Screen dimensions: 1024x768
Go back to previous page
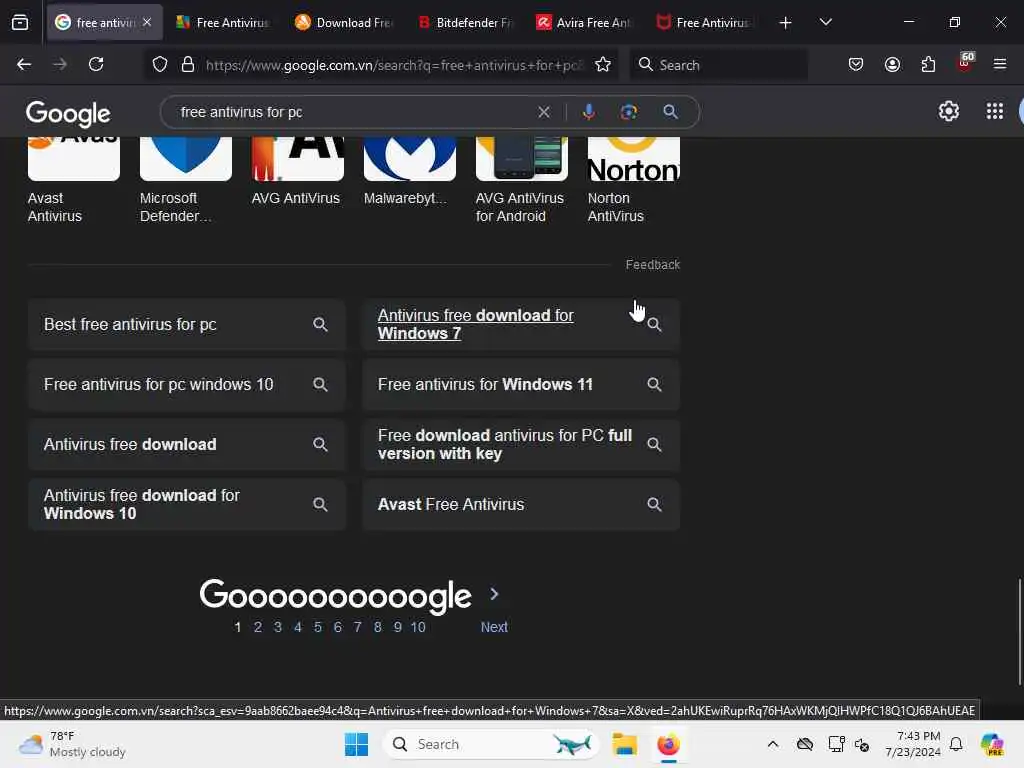pos(24,64)
